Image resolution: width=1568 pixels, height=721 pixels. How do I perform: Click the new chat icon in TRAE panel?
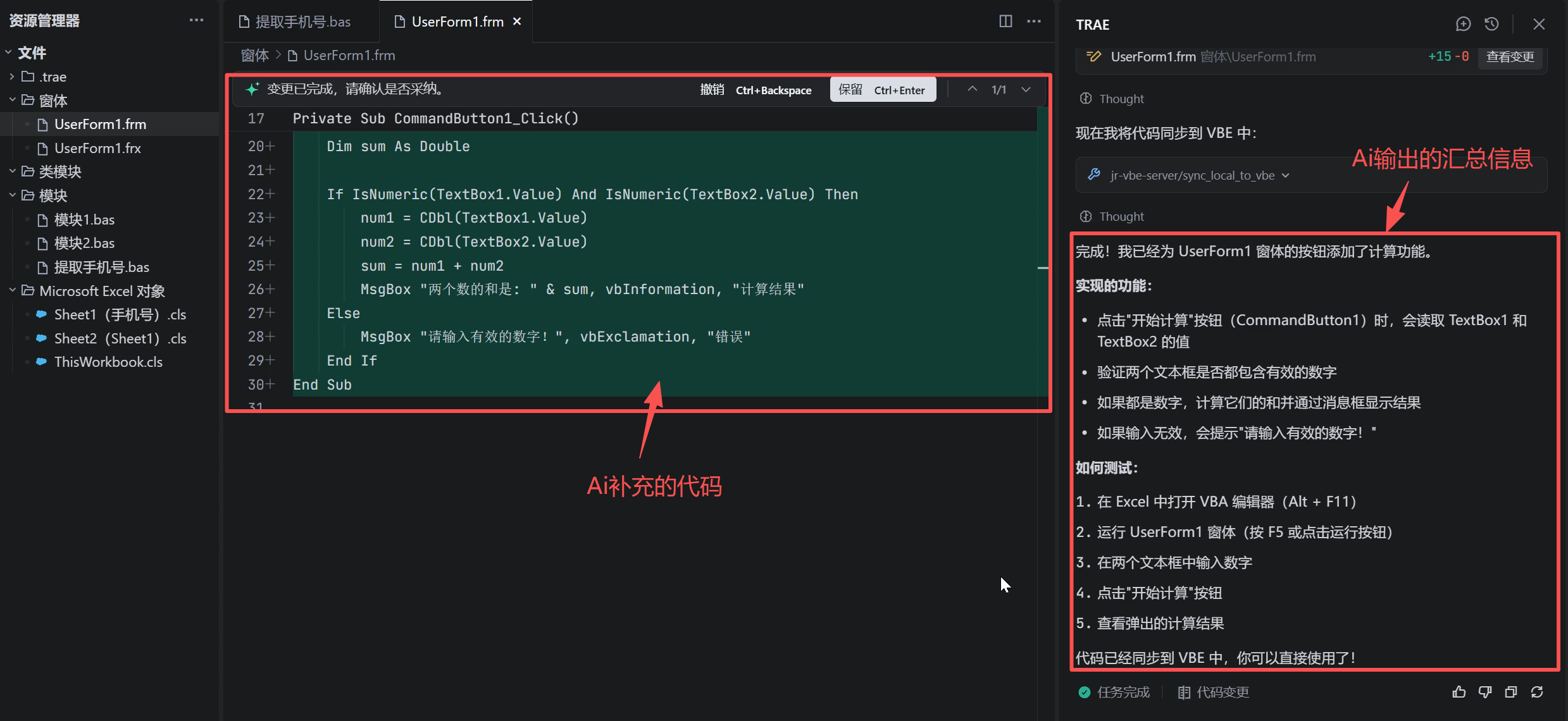(1463, 24)
